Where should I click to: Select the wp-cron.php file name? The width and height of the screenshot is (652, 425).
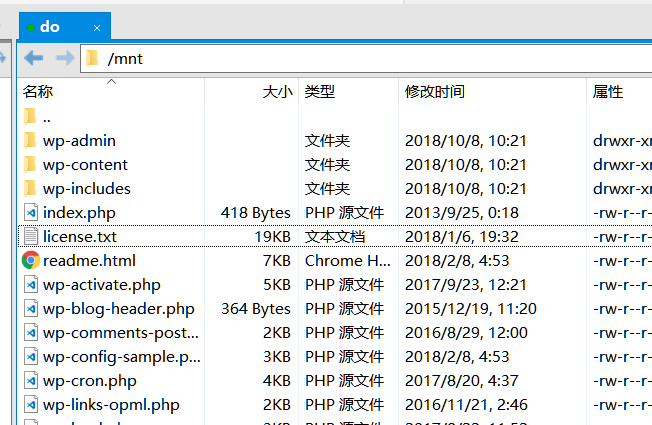tap(90, 381)
